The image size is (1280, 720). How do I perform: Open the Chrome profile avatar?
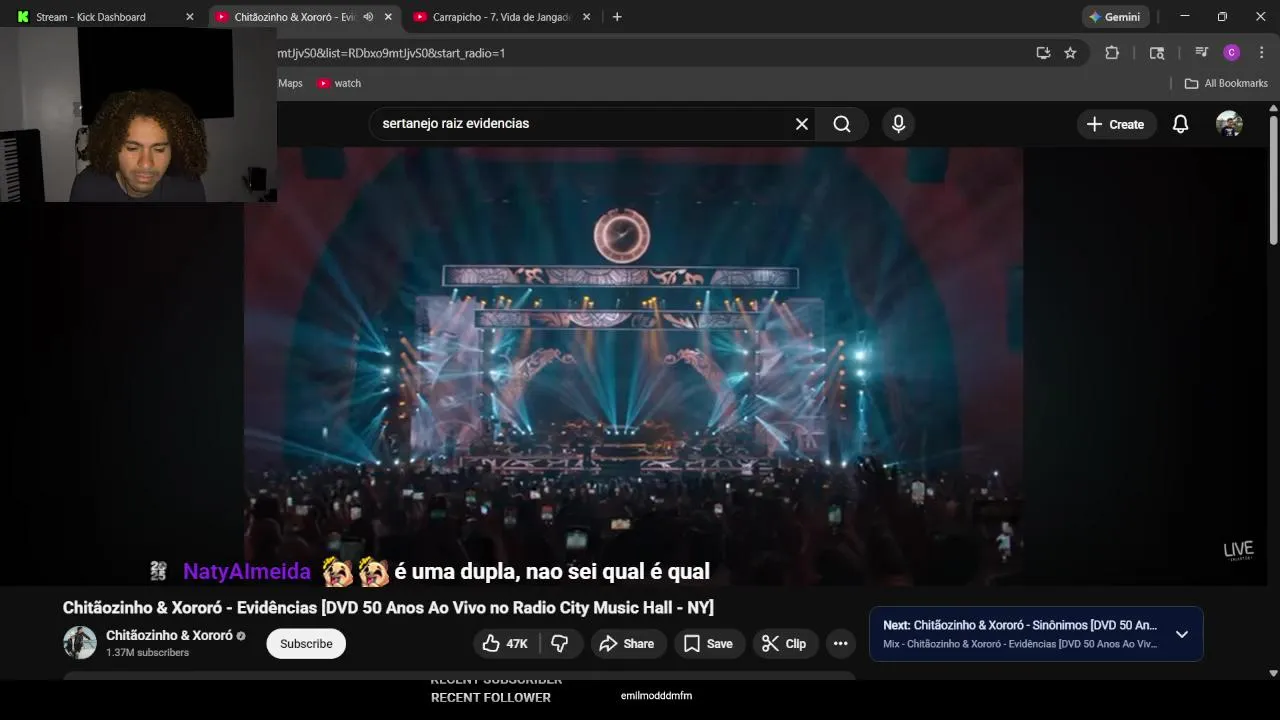(1231, 53)
